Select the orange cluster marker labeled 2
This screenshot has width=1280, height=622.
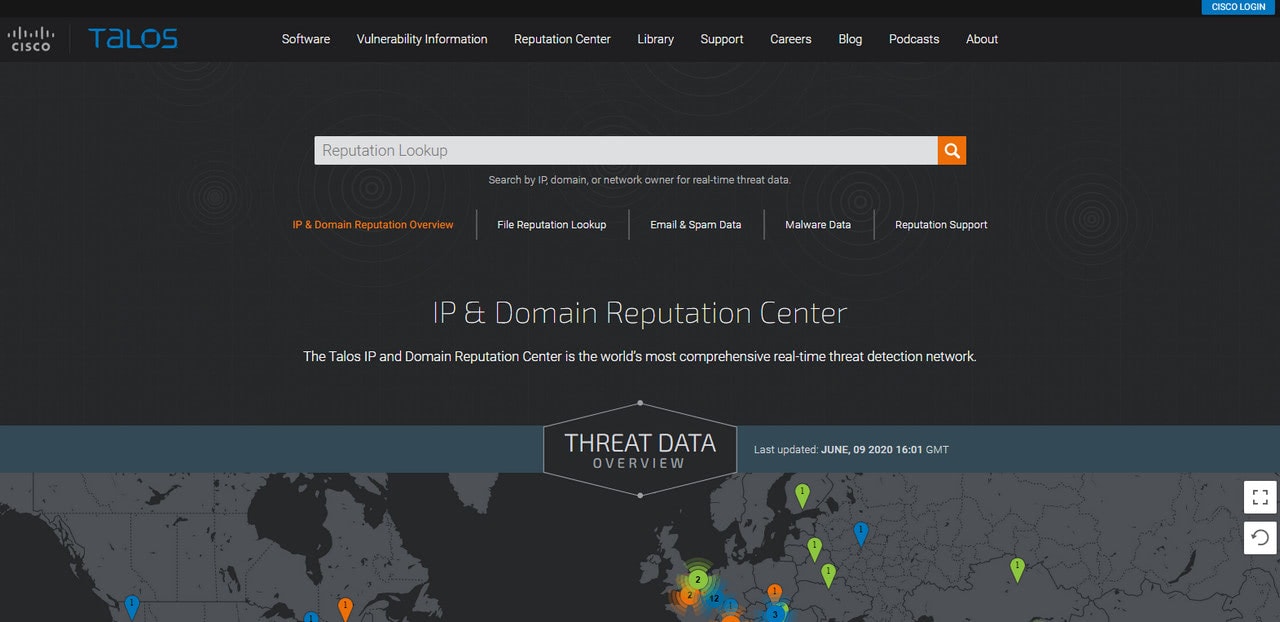[689, 595]
